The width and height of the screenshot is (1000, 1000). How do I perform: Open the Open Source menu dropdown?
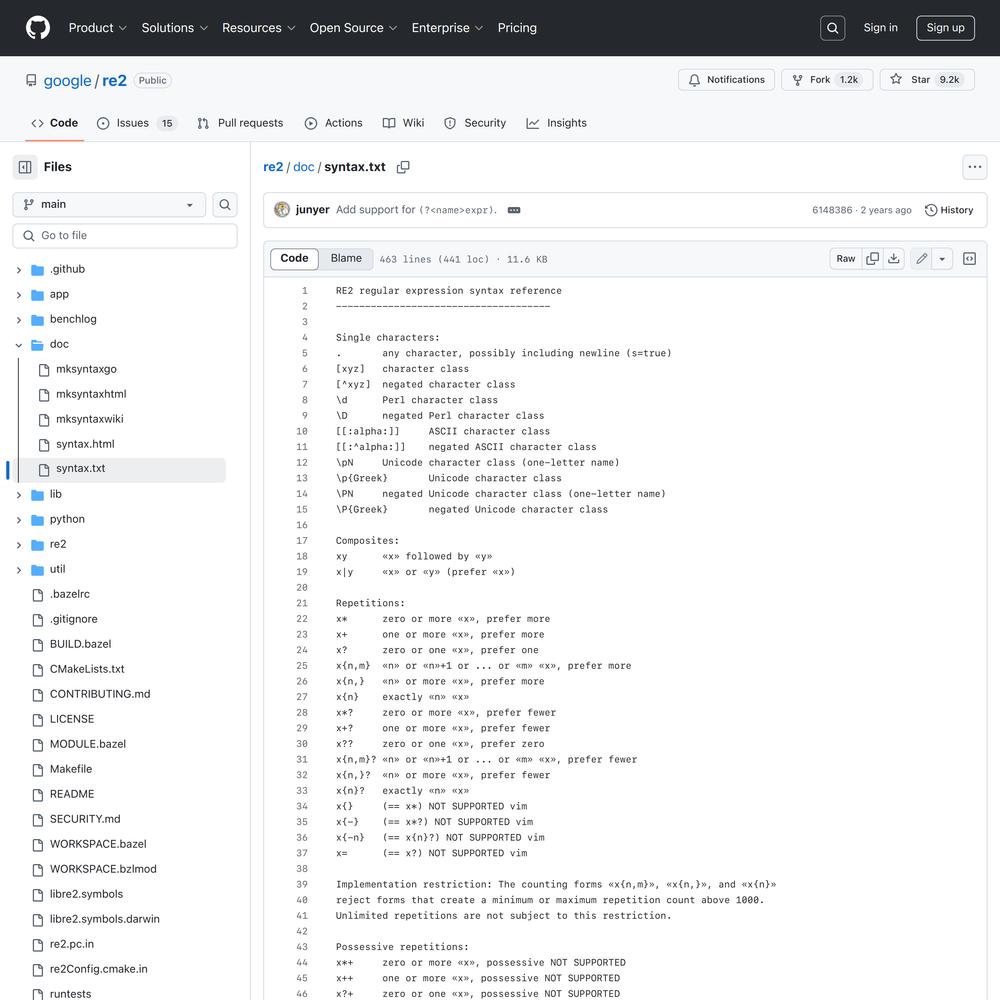[x=353, y=28]
